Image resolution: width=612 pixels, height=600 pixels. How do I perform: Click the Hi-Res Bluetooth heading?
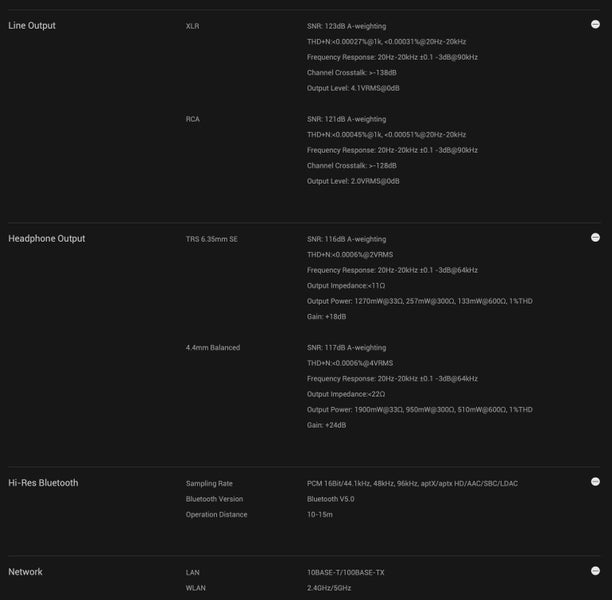(x=43, y=483)
